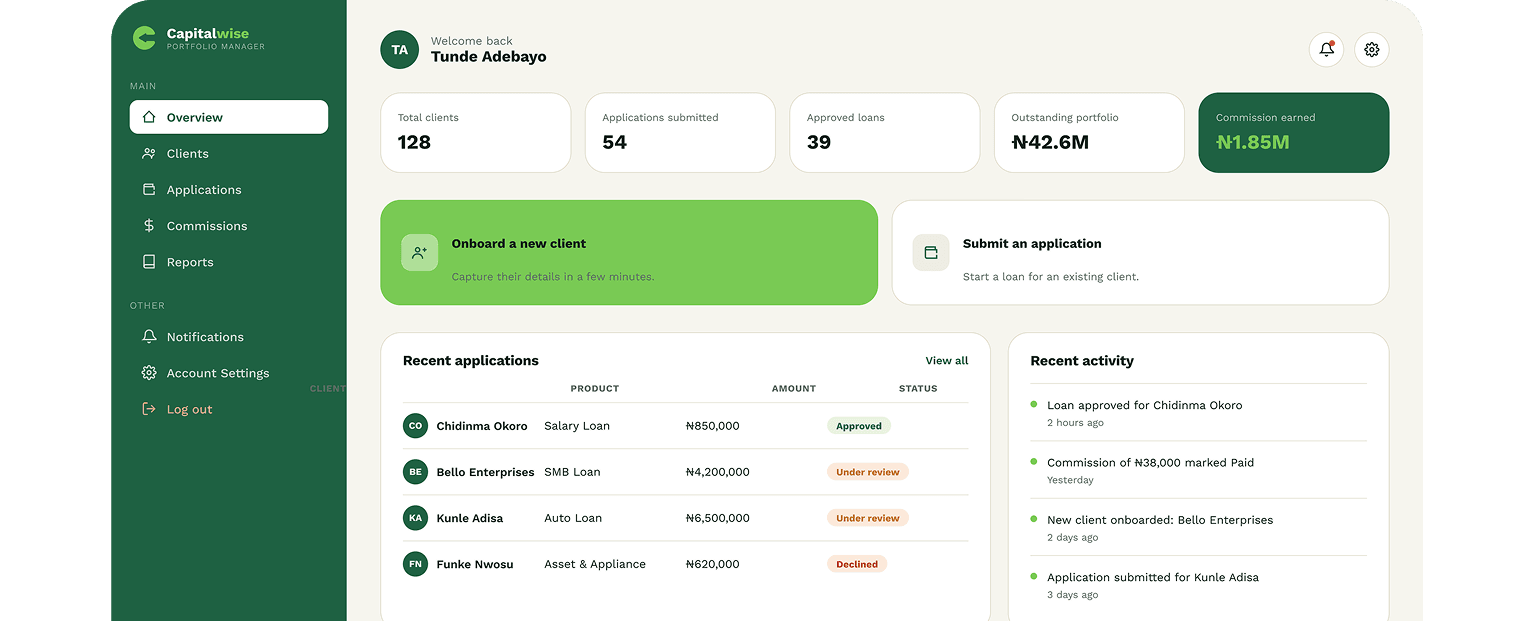Click the KA avatar for Kunle Adisa
Screen dimensions: 1535x621
point(415,518)
